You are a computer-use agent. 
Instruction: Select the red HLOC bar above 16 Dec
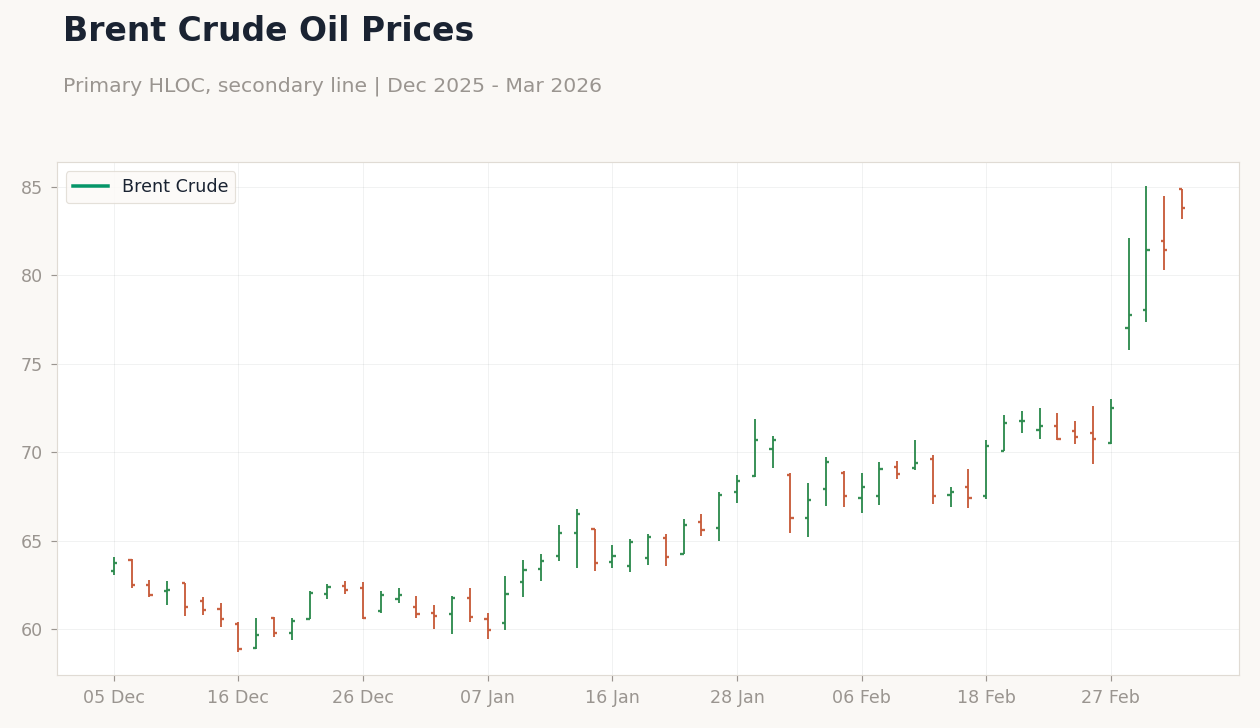238,637
